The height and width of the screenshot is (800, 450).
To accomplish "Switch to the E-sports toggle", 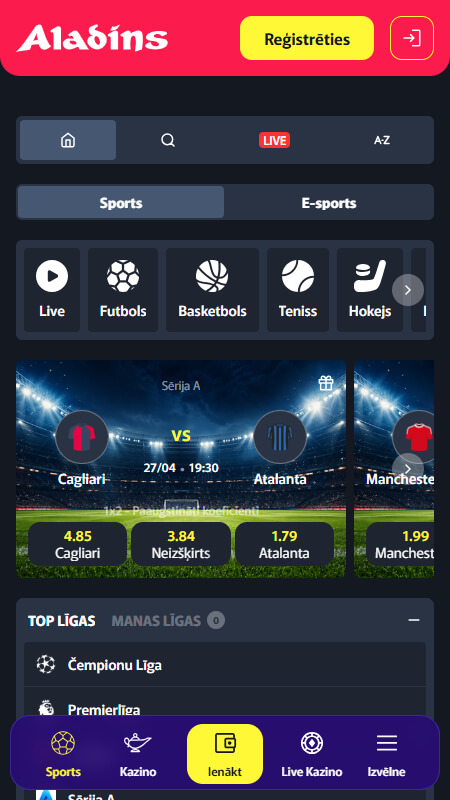I will pyautogui.click(x=329, y=203).
